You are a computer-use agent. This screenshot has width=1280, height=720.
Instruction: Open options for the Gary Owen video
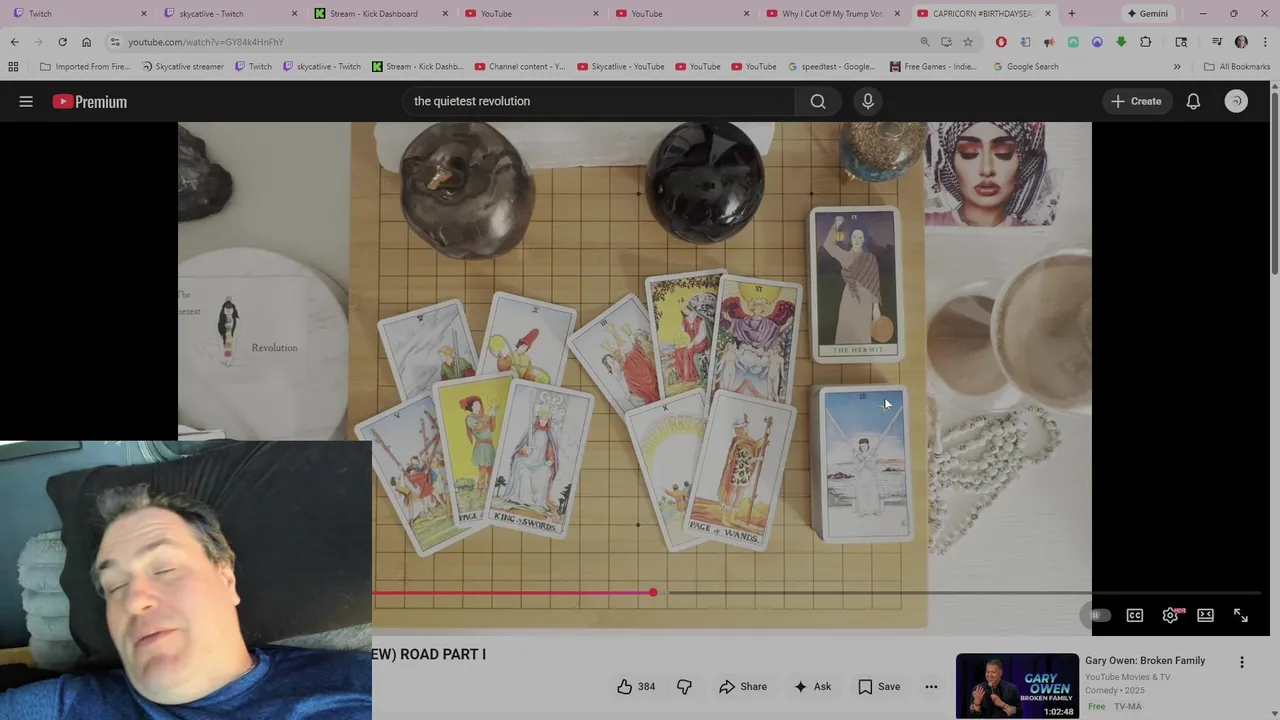point(1242,662)
